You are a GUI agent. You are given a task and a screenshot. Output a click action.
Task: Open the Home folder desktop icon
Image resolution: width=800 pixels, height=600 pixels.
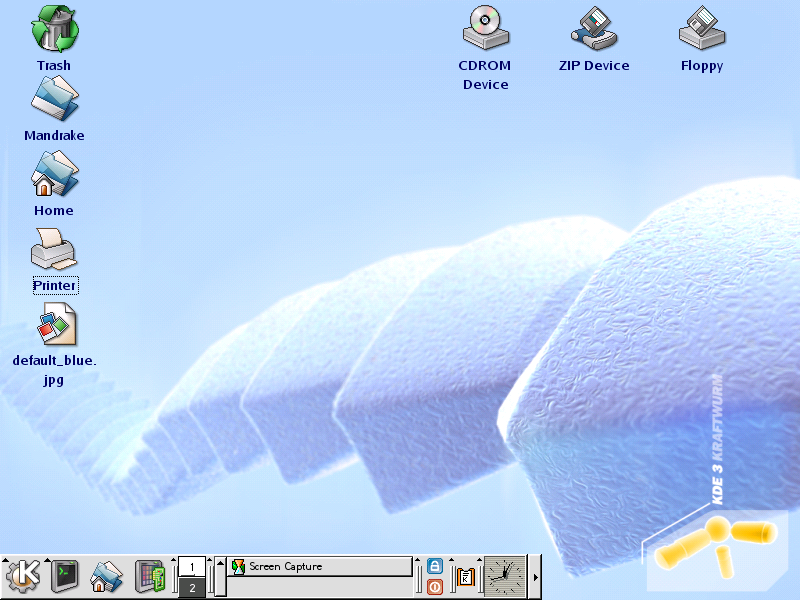(x=54, y=173)
